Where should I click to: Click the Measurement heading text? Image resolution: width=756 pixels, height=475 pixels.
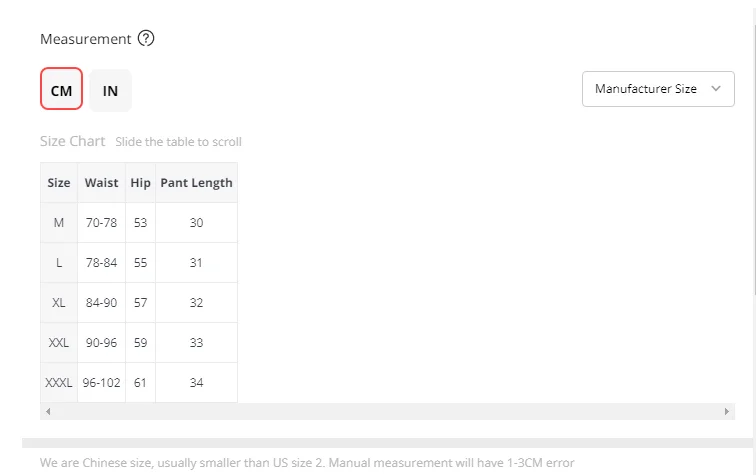85,39
